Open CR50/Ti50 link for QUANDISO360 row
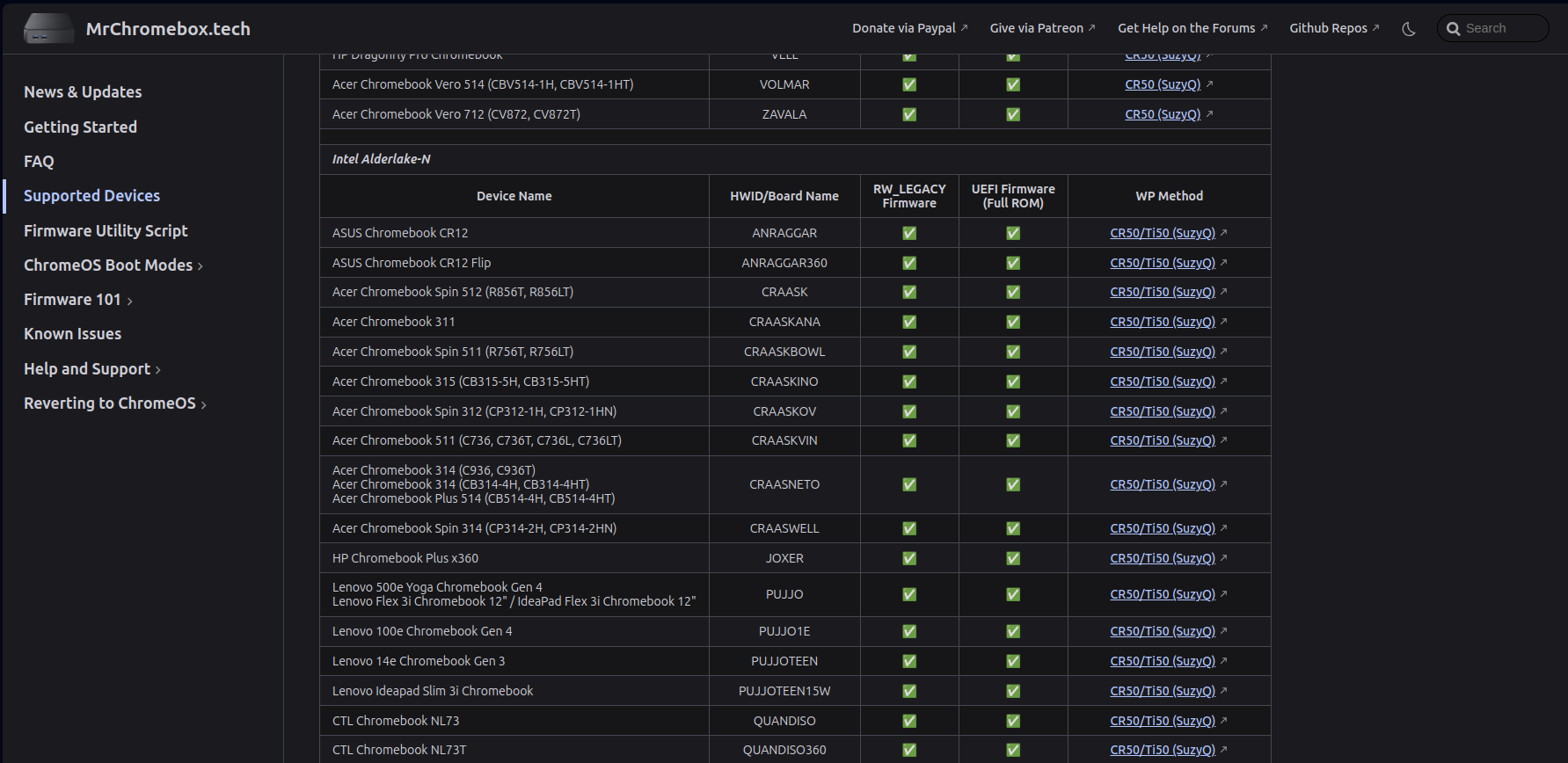This screenshot has height=763, width=1568. coord(1163,750)
